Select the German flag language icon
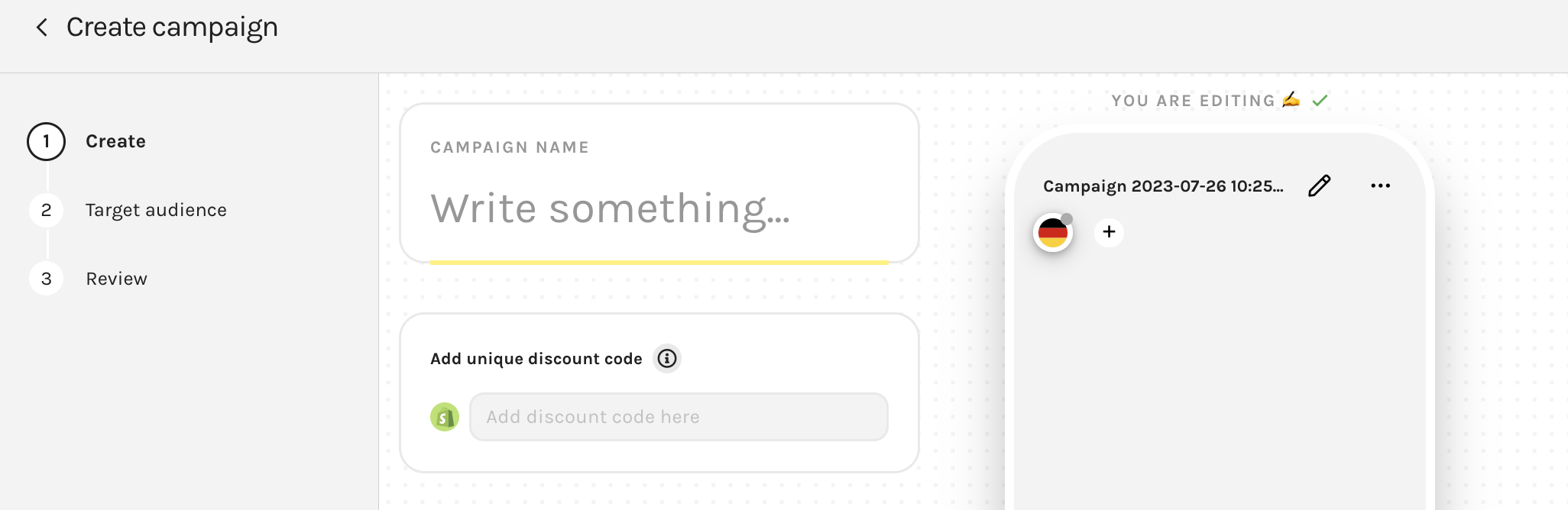The height and width of the screenshot is (510, 1568). (x=1052, y=233)
